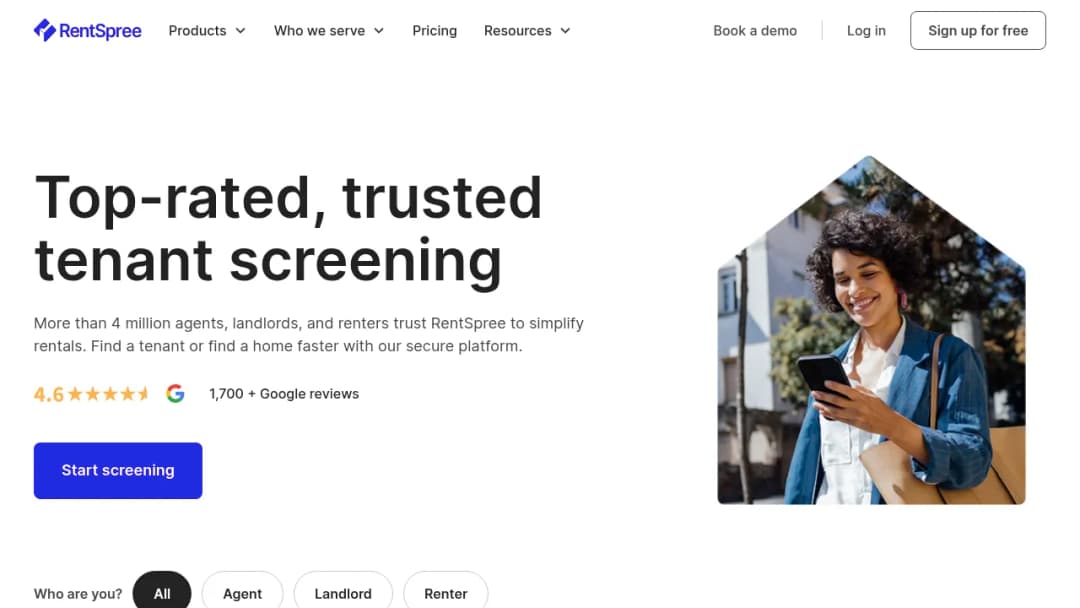Select the All filter pill
1080x608 pixels.
[x=162, y=592]
